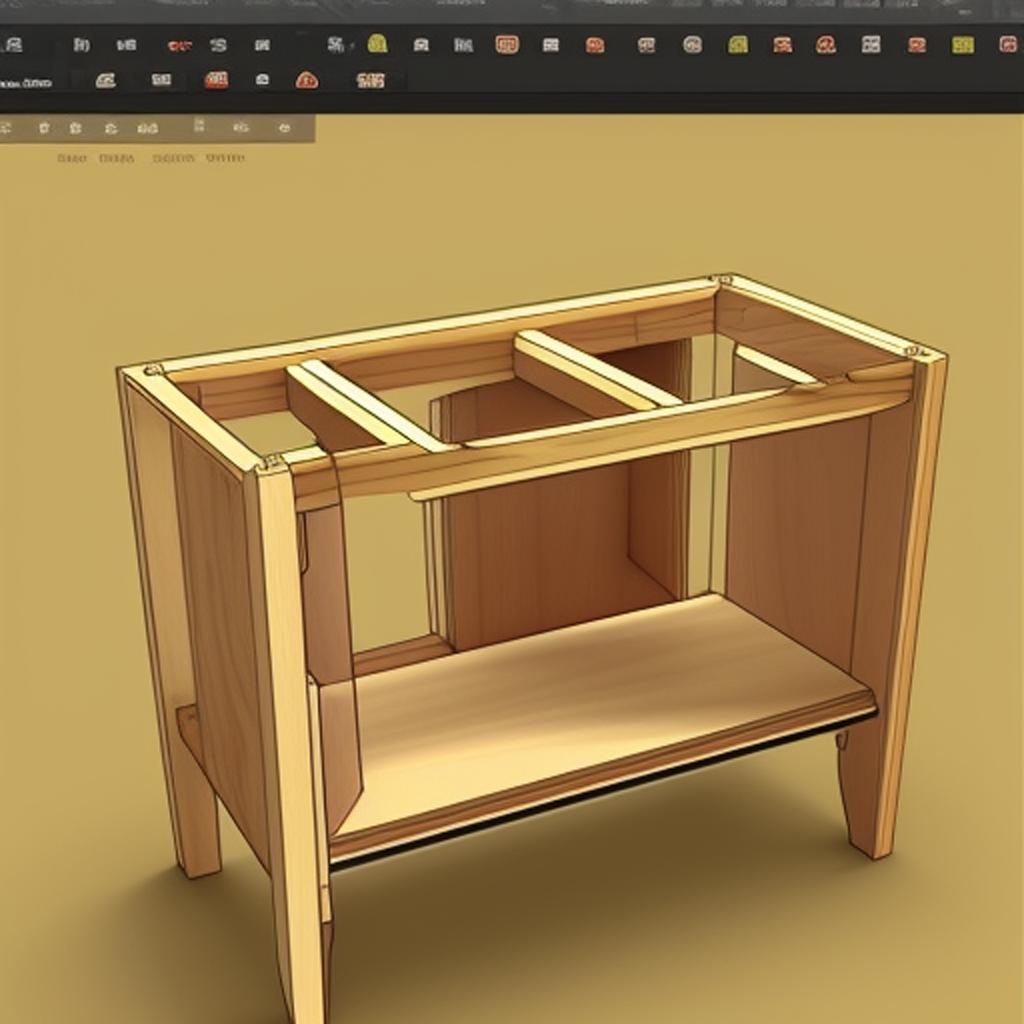1024x1024 pixels.
Task: Click the tall narrow icon in beige sub-toolbar
Action: point(199,125)
